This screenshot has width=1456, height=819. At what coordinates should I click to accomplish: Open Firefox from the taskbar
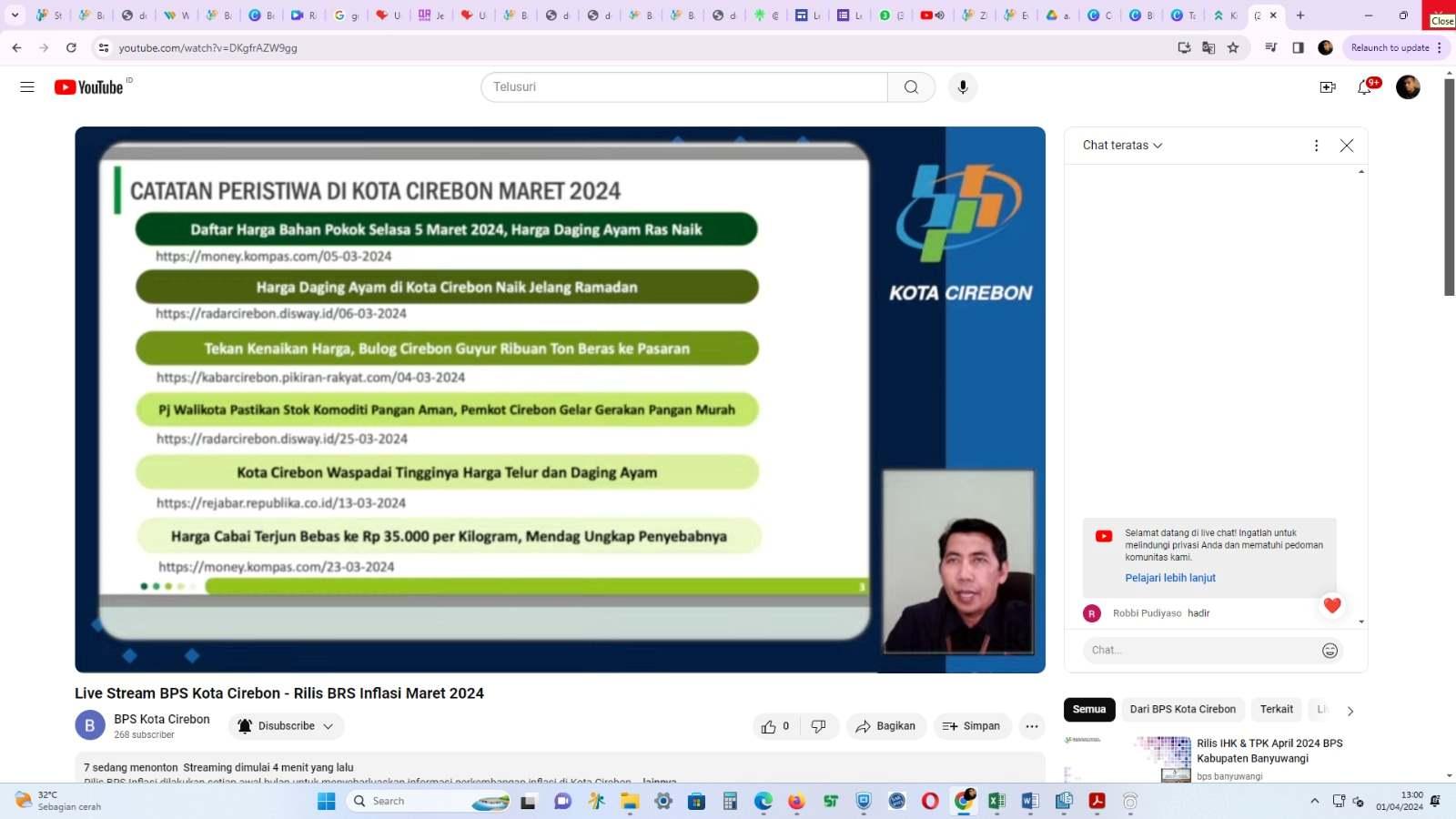[x=796, y=801]
